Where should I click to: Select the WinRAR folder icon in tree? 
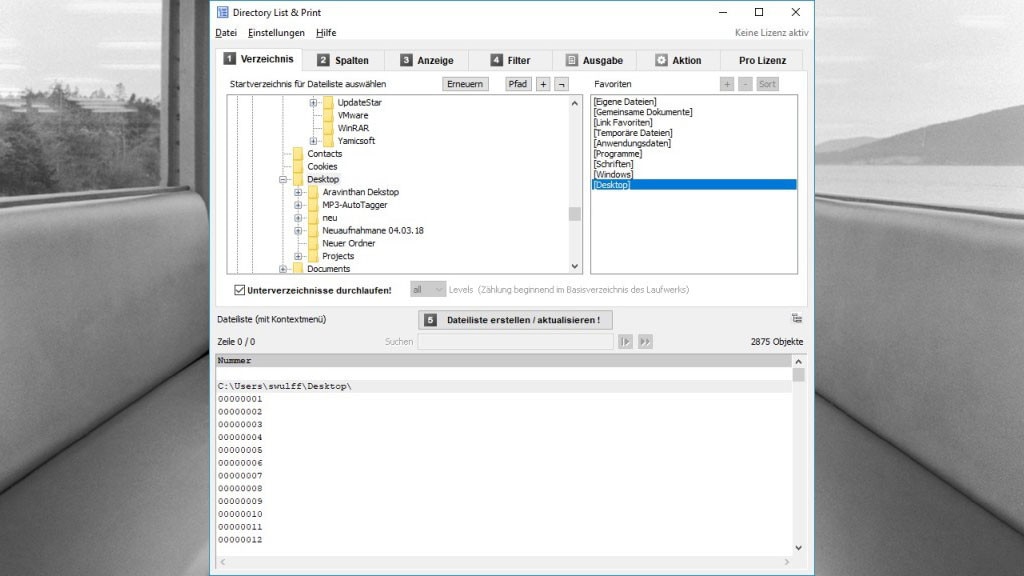click(328, 128)
